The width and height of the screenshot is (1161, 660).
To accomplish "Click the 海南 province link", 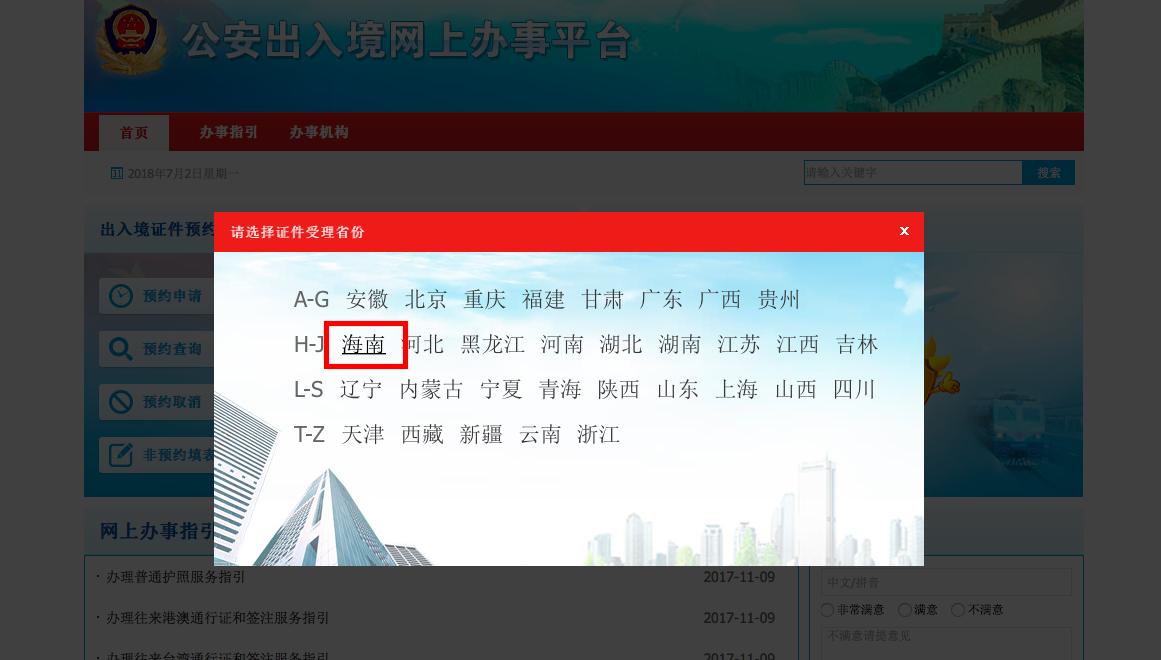I will 364,344.
